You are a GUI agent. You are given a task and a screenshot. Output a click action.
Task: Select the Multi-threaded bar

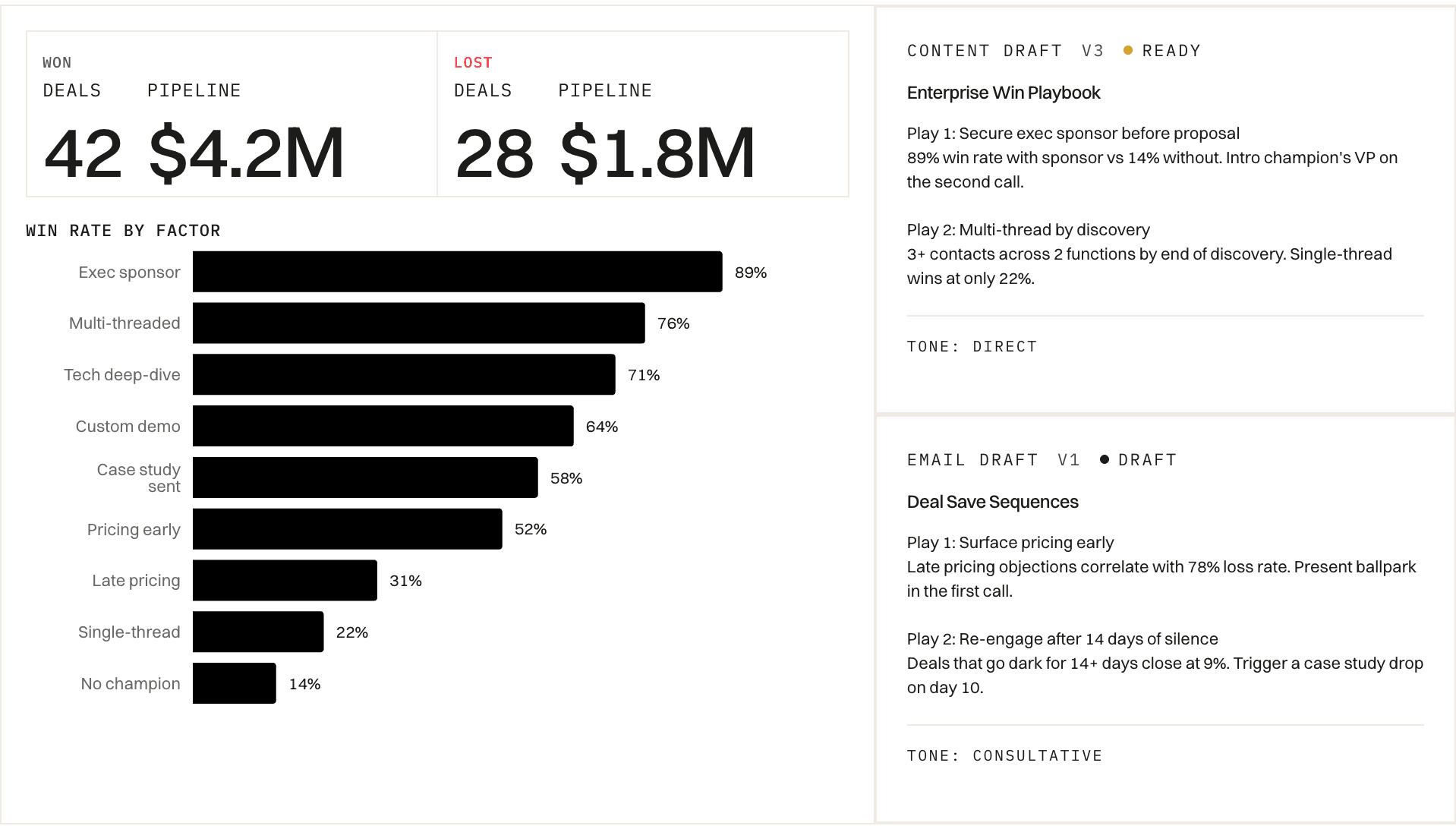pyautogui.click(x=418, y=323)
